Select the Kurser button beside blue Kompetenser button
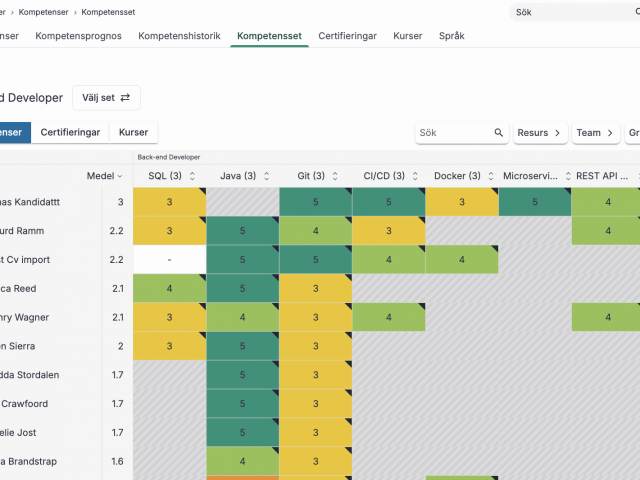 [133, 132]
